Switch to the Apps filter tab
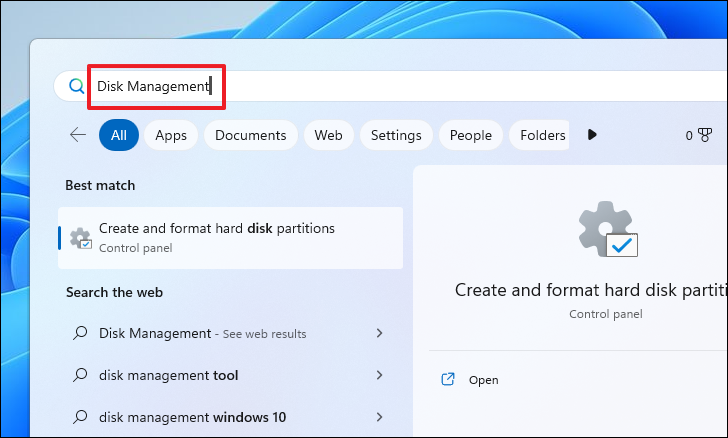 171,135
